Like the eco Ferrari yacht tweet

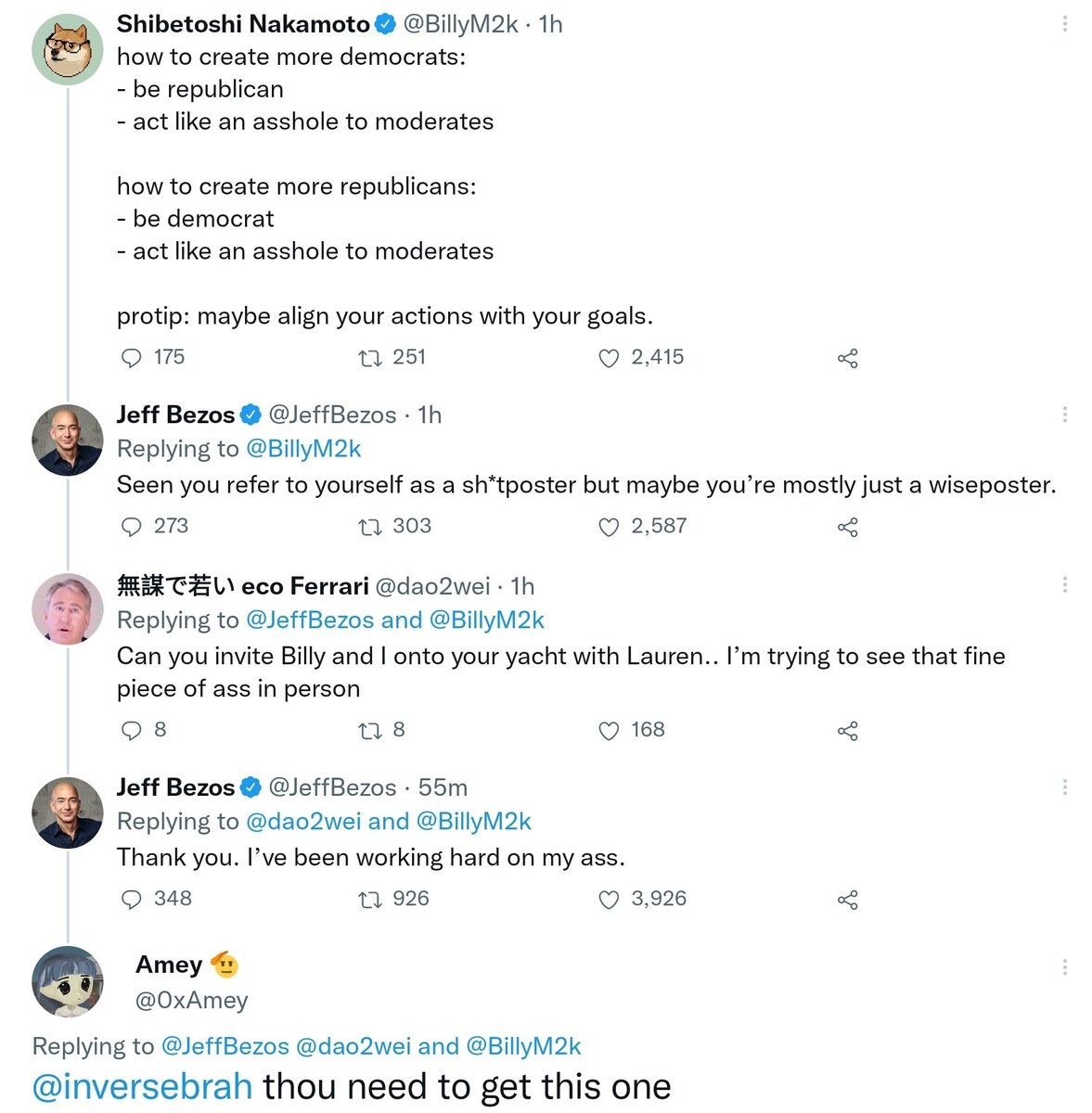tap(609, 731)
